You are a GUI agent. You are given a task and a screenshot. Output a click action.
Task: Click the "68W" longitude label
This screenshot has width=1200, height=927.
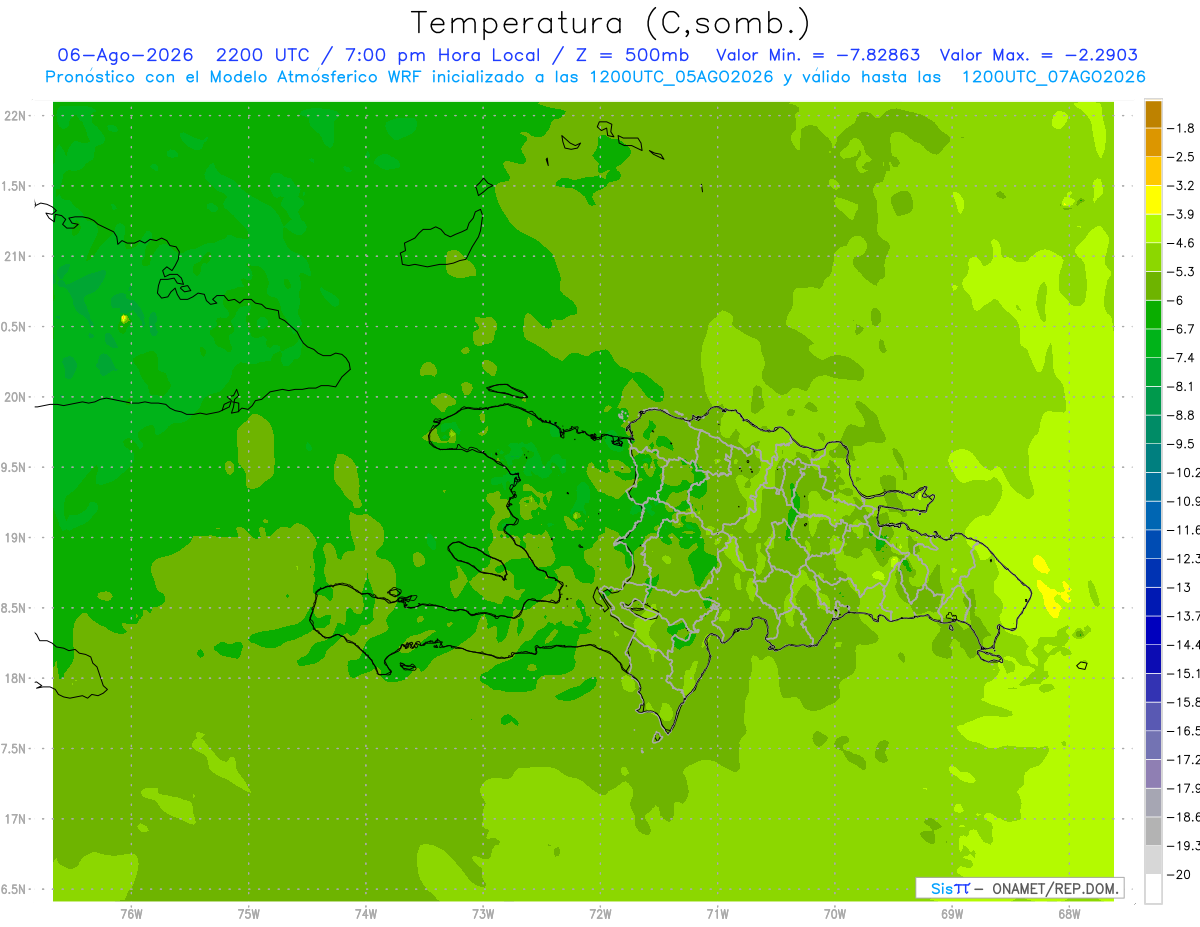click(1068, 913)
